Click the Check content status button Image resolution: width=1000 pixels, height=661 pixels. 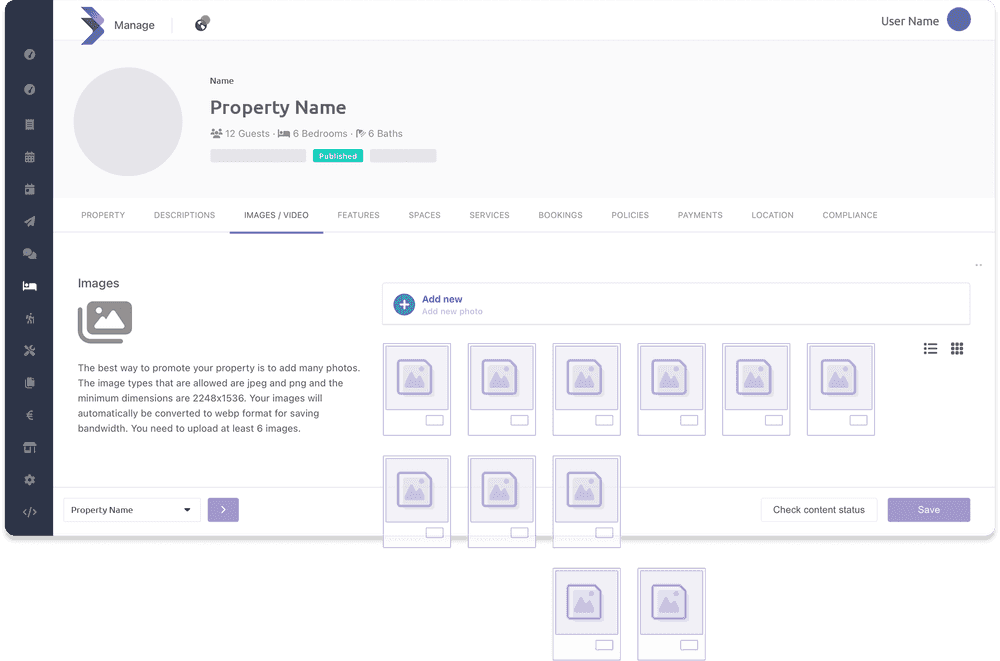(x=819, y=510)
